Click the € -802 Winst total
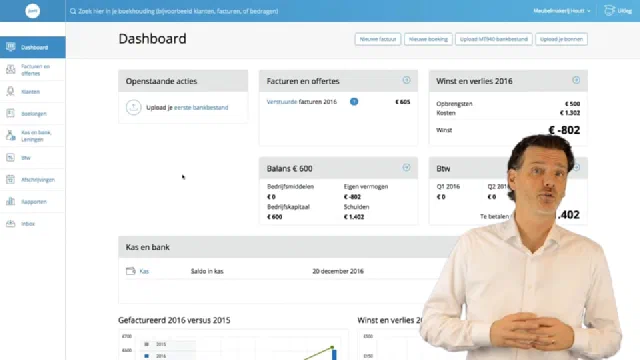The image size is (640, 360). (564, 130)
